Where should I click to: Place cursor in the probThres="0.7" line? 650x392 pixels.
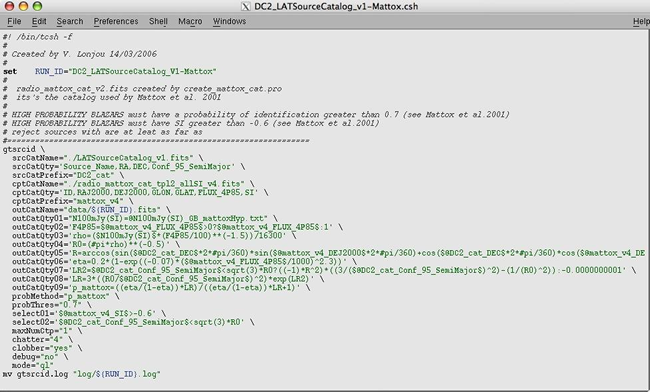52,305
